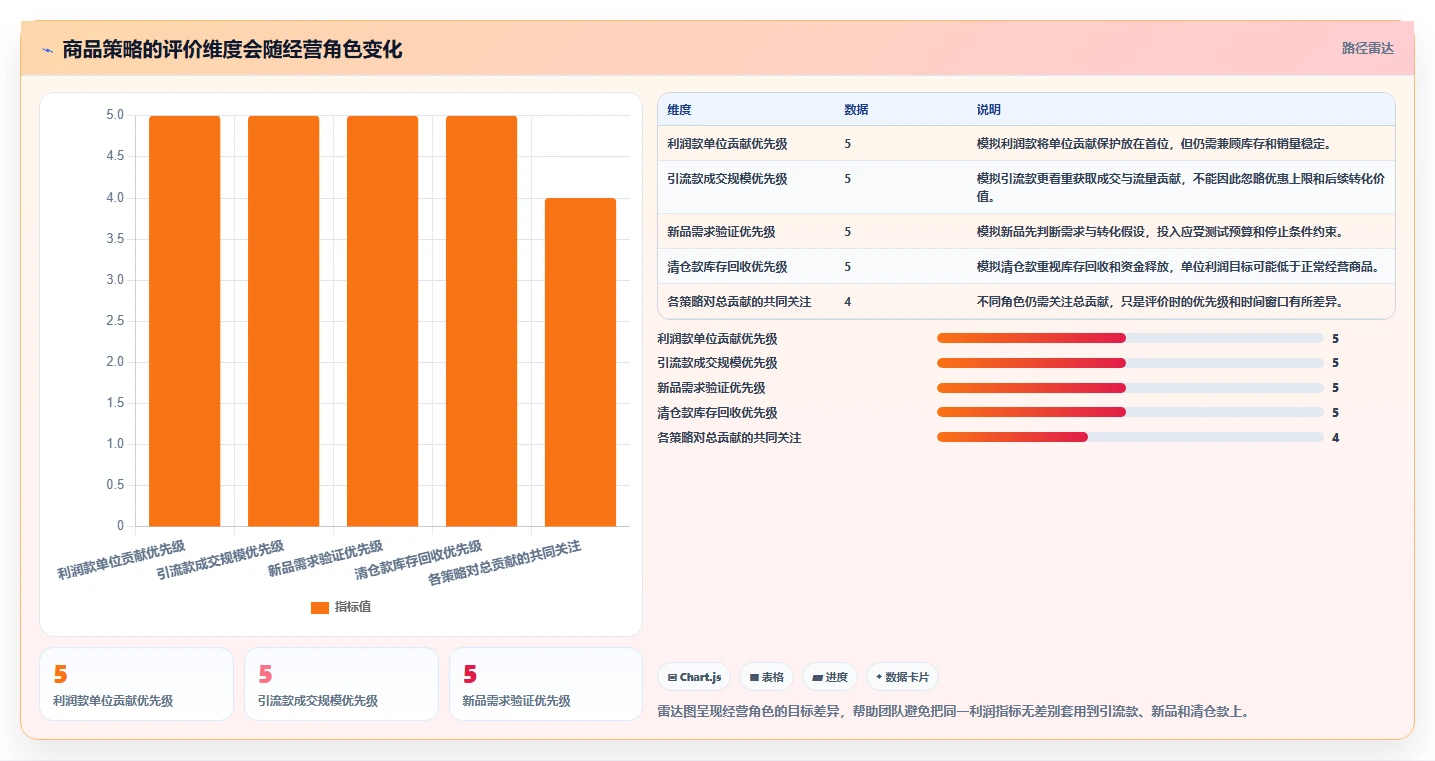Viewport: 1435px width, 761px height.
Task: Click the 数据卡片 tag chip
Action: click(902, 677)
